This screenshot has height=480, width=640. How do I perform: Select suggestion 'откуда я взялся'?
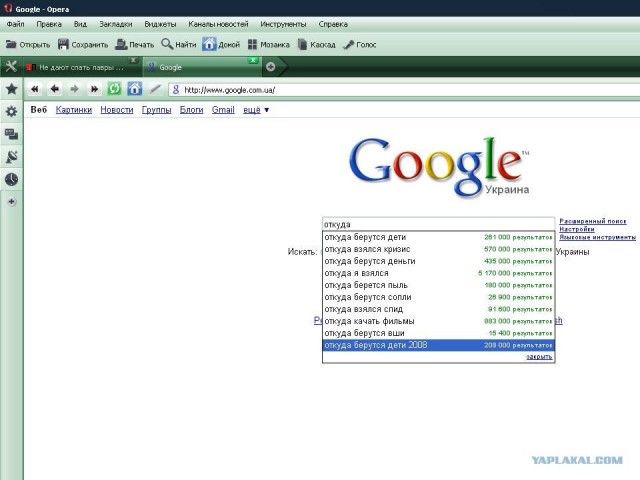(438, 273)
